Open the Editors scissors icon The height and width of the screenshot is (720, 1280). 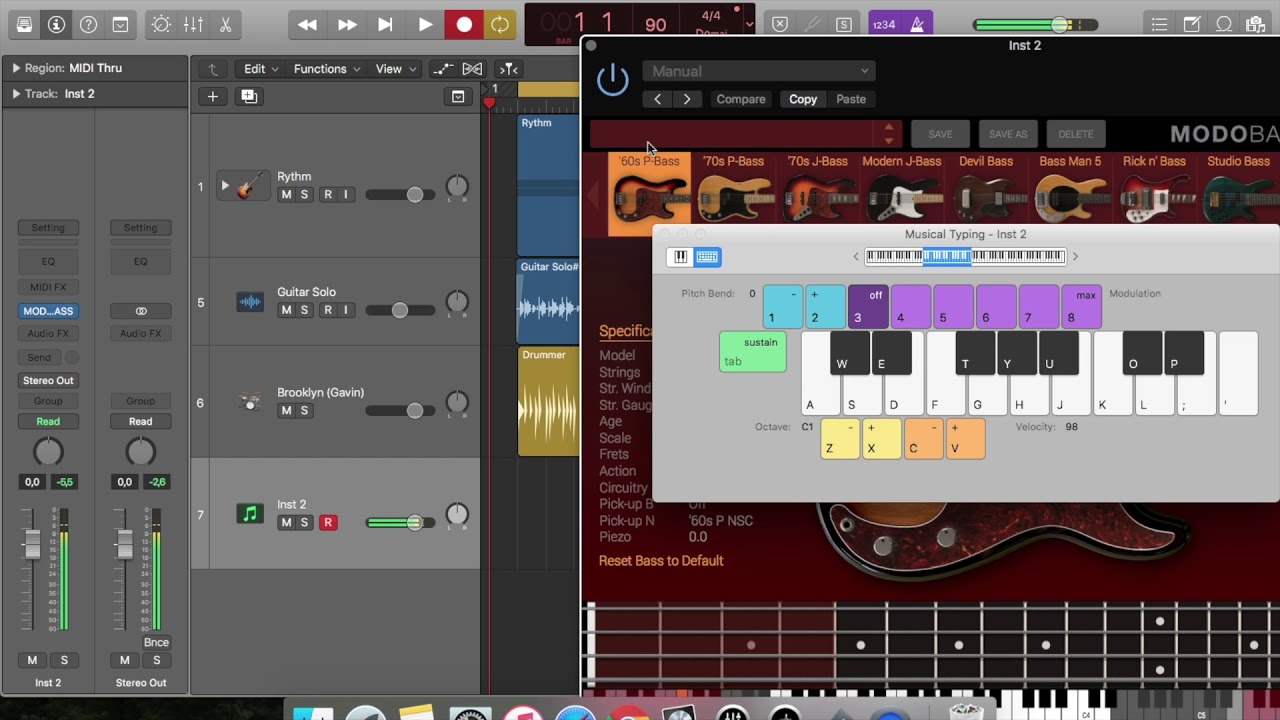pos(225,25)
